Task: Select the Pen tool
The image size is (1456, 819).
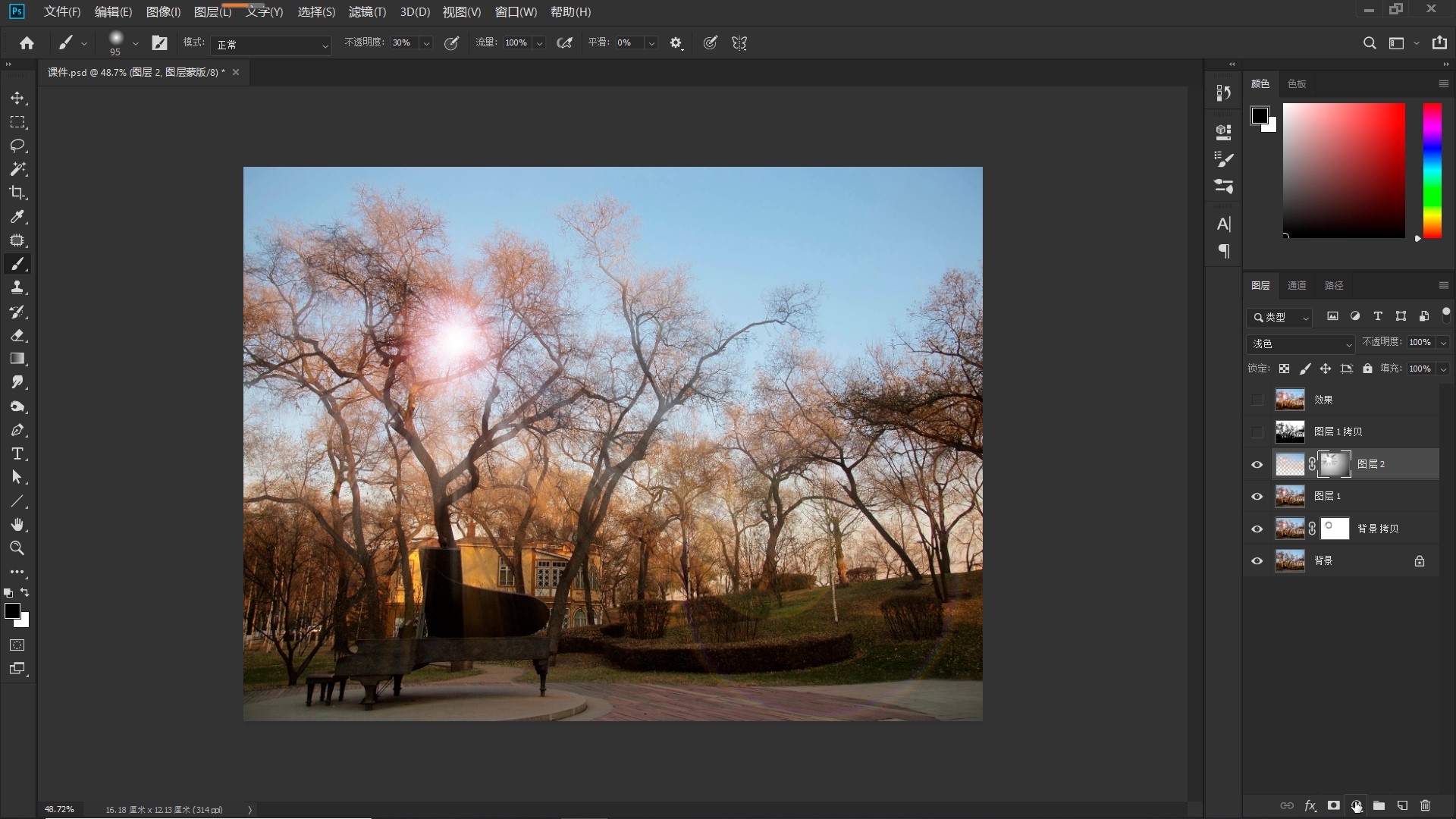Action: 17,430
